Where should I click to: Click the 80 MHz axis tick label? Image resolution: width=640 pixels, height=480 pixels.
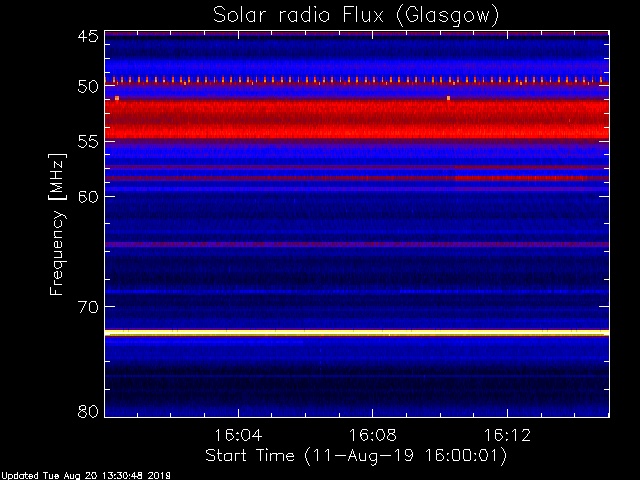87,411
